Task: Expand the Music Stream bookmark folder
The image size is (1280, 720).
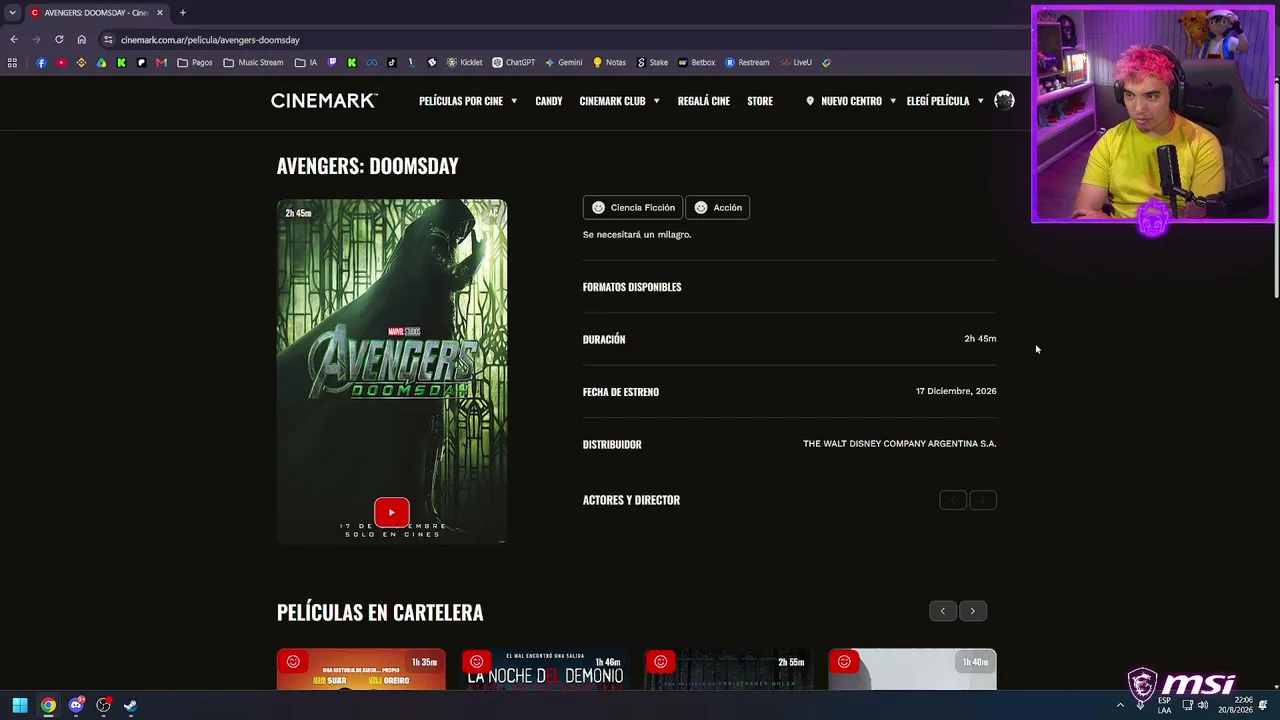Action: coord(253,62)
